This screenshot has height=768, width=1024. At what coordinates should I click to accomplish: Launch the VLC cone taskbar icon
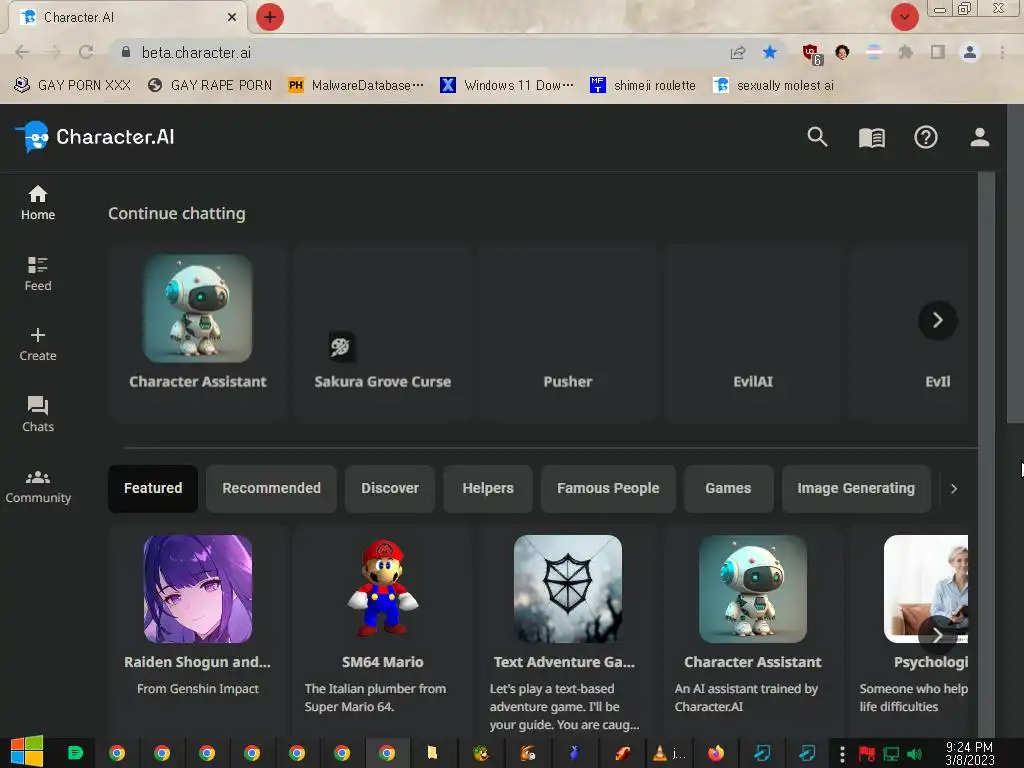point(660,753)
